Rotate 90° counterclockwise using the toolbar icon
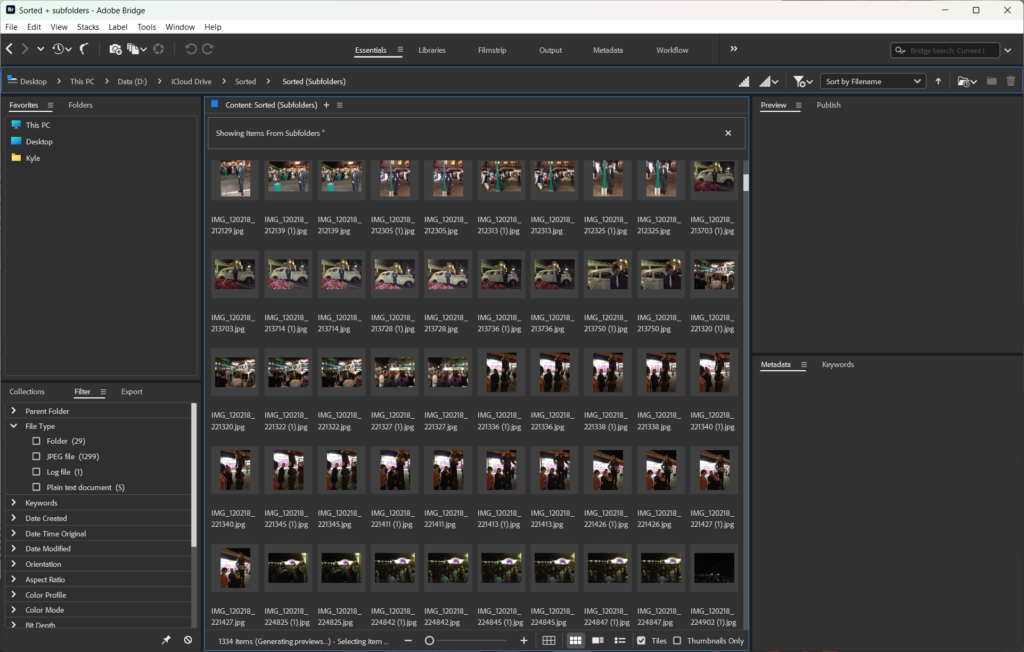1024x652 pixels. point(190,49)
